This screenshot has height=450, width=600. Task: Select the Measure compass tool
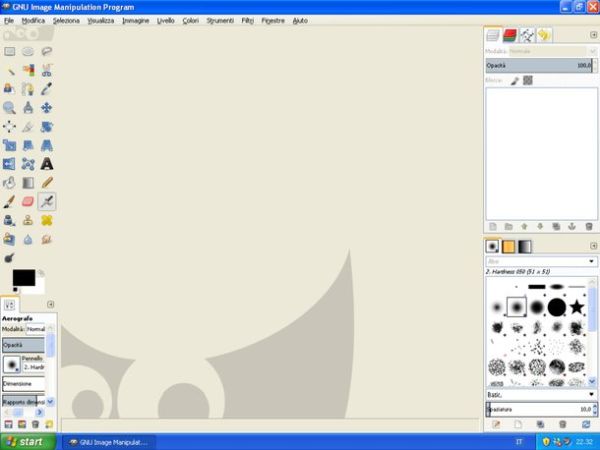28,108
